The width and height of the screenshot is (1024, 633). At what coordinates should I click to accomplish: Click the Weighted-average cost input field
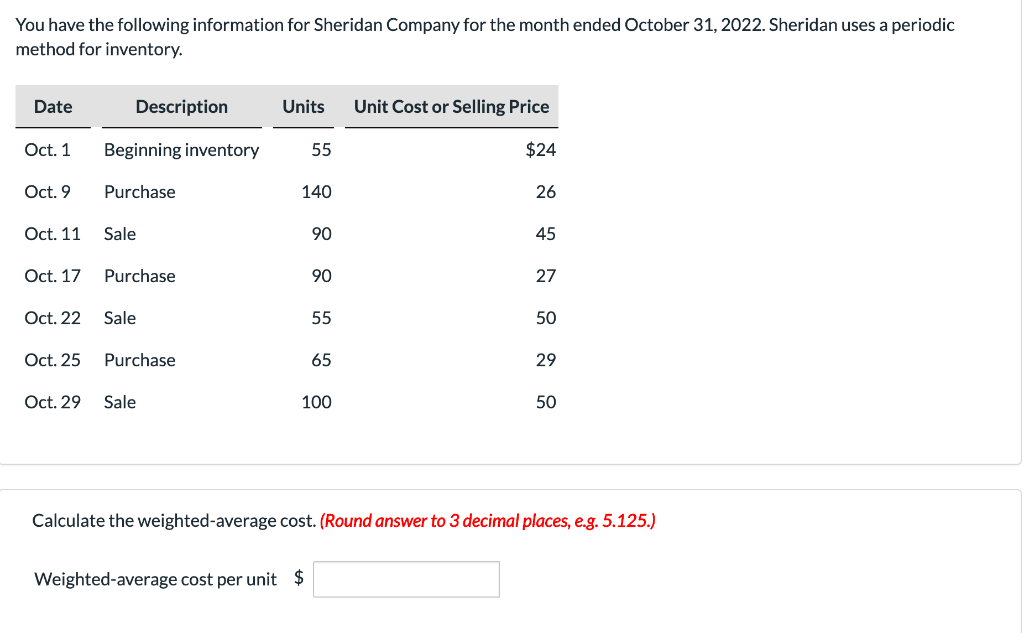click(406, 579)
